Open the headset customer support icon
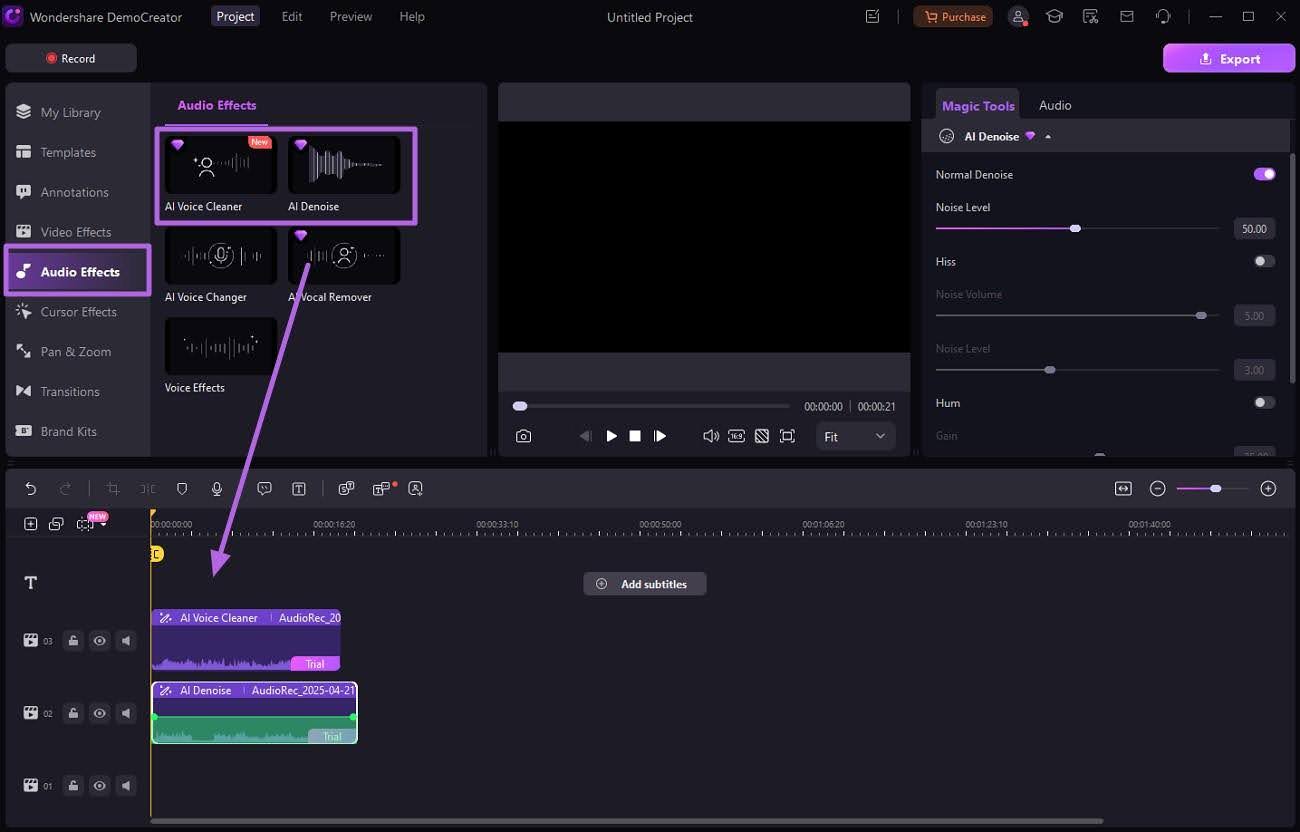 (1163, 17)
